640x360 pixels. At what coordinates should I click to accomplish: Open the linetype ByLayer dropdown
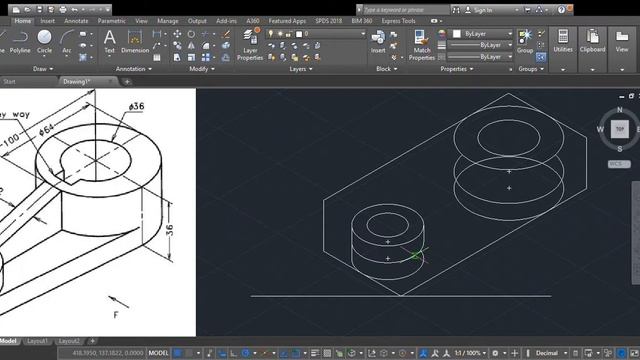[481, 57]
